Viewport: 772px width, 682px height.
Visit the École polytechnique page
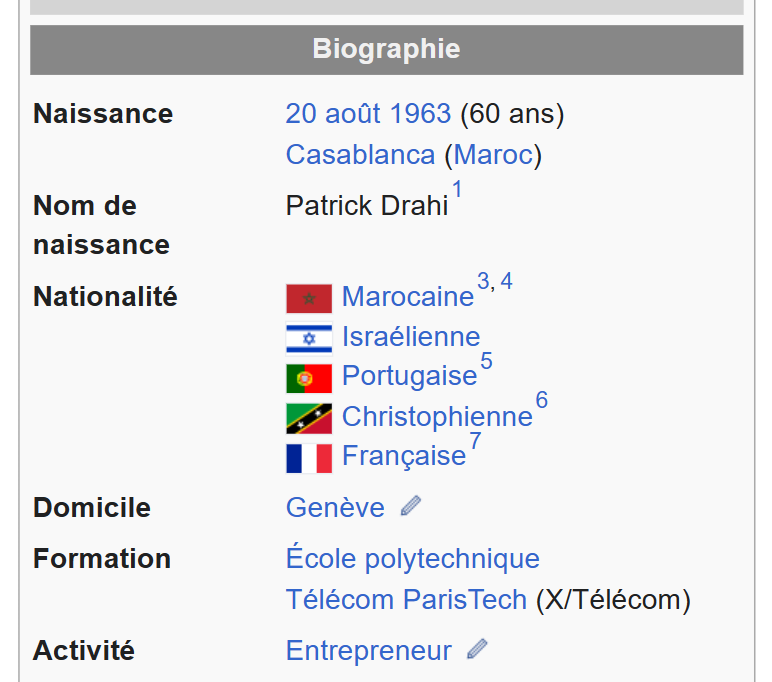[x=412, y=558]
